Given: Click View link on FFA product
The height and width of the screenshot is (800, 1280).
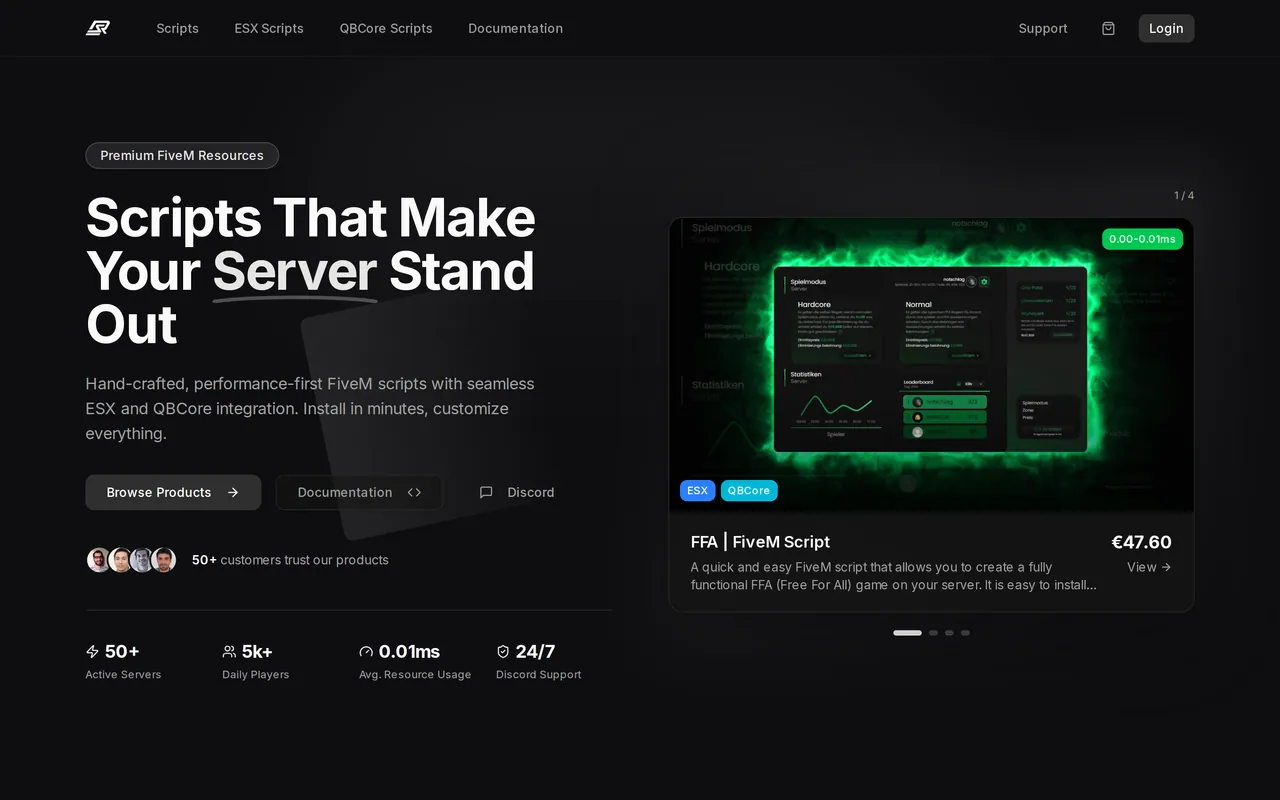Looking at the screenshot, I should coord(1149,567).
